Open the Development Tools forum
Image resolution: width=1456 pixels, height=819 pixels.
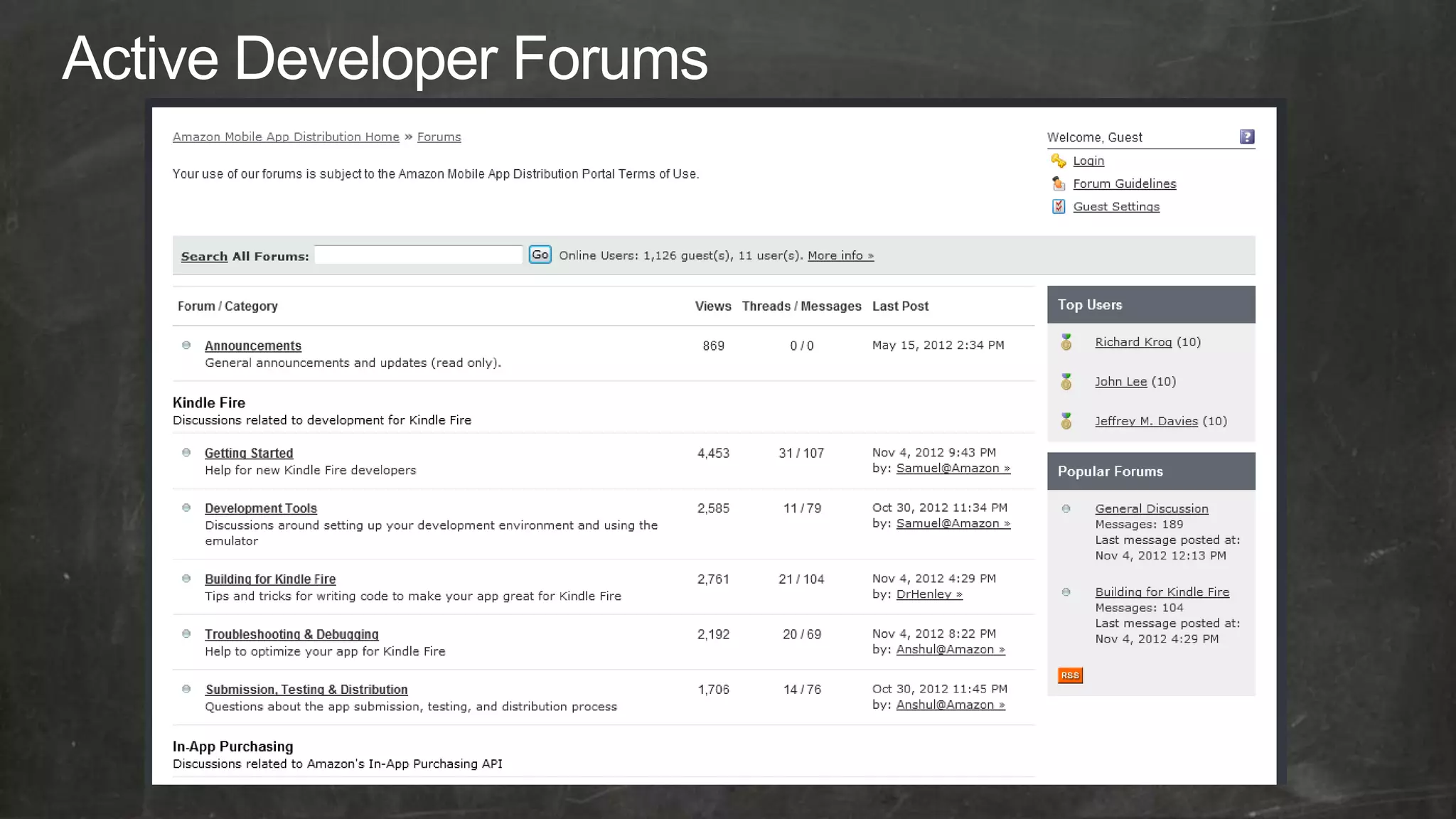(261, 508)
